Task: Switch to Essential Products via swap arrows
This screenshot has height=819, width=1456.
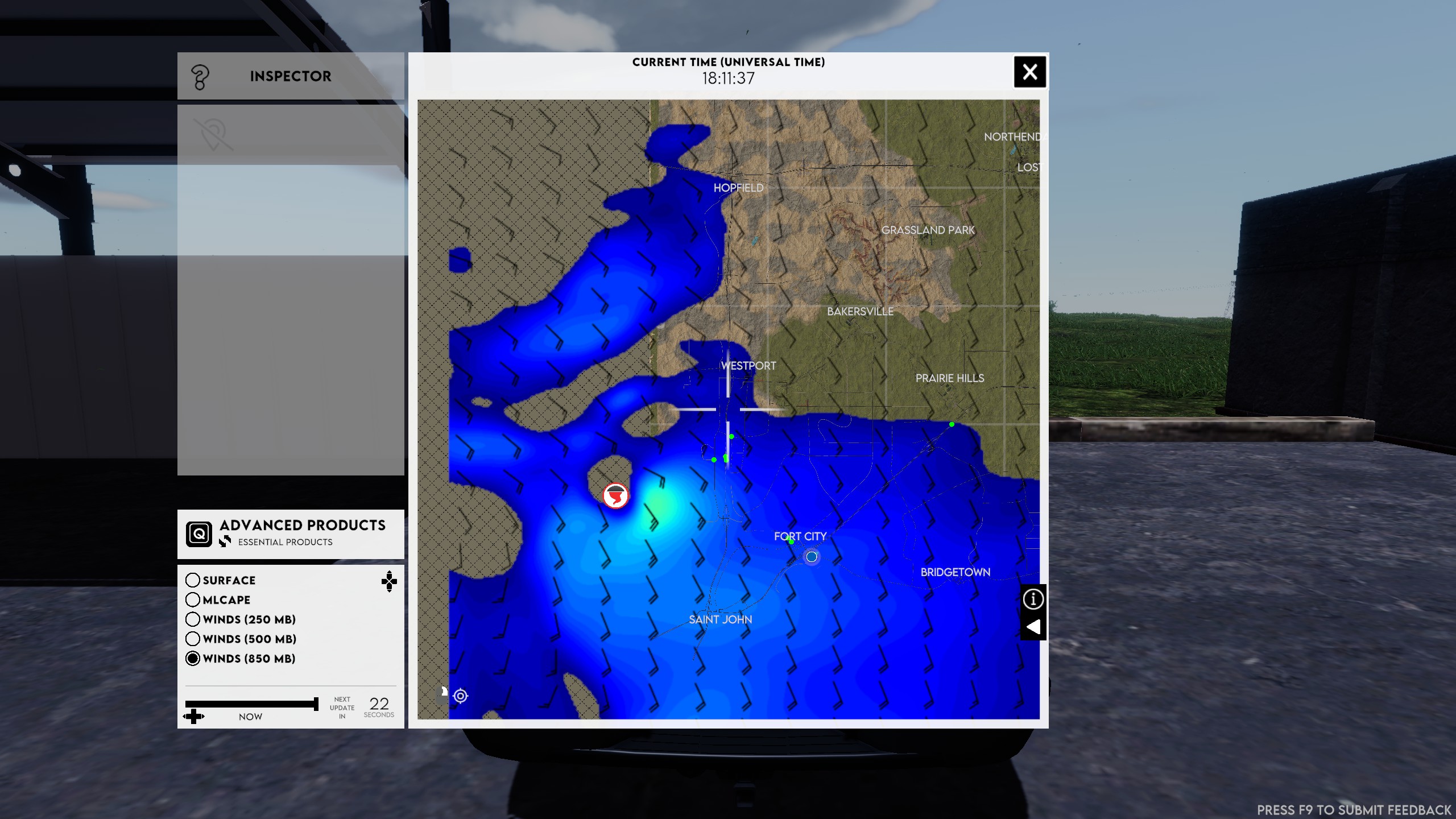Action: (x=225, y=541)
